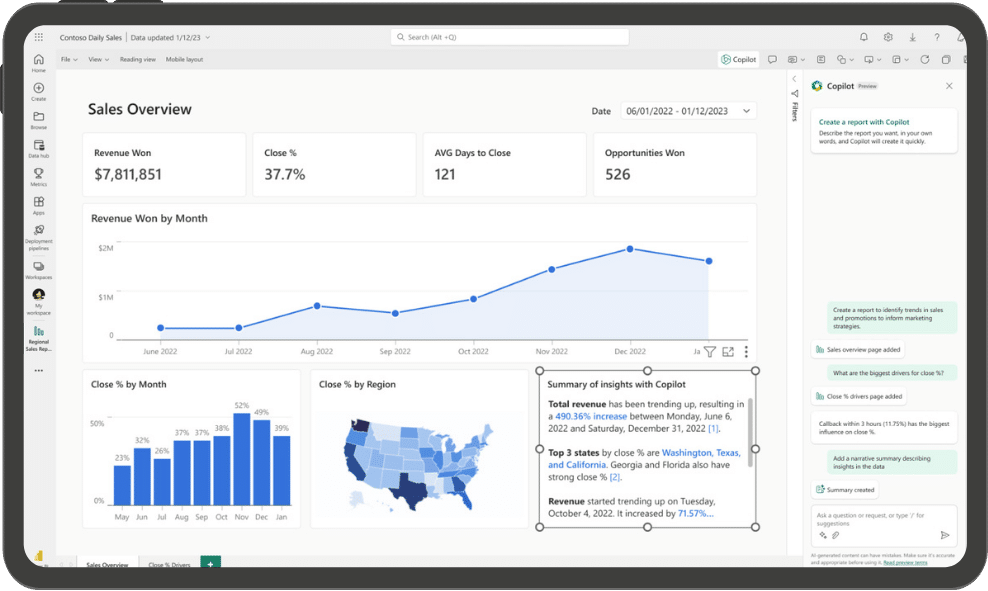Screen dimensions: 988x591
Task: Open Read preview terms link
Action: coord(905,562)
